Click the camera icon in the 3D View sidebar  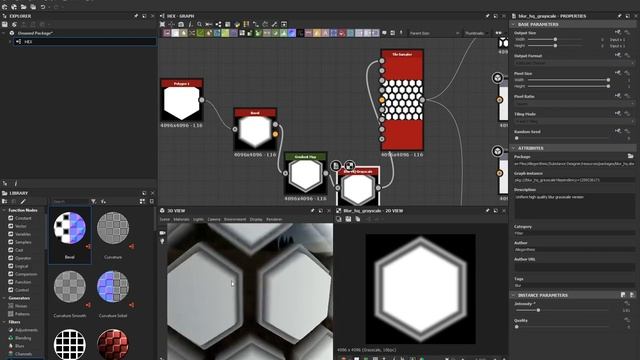pos(162,233)
